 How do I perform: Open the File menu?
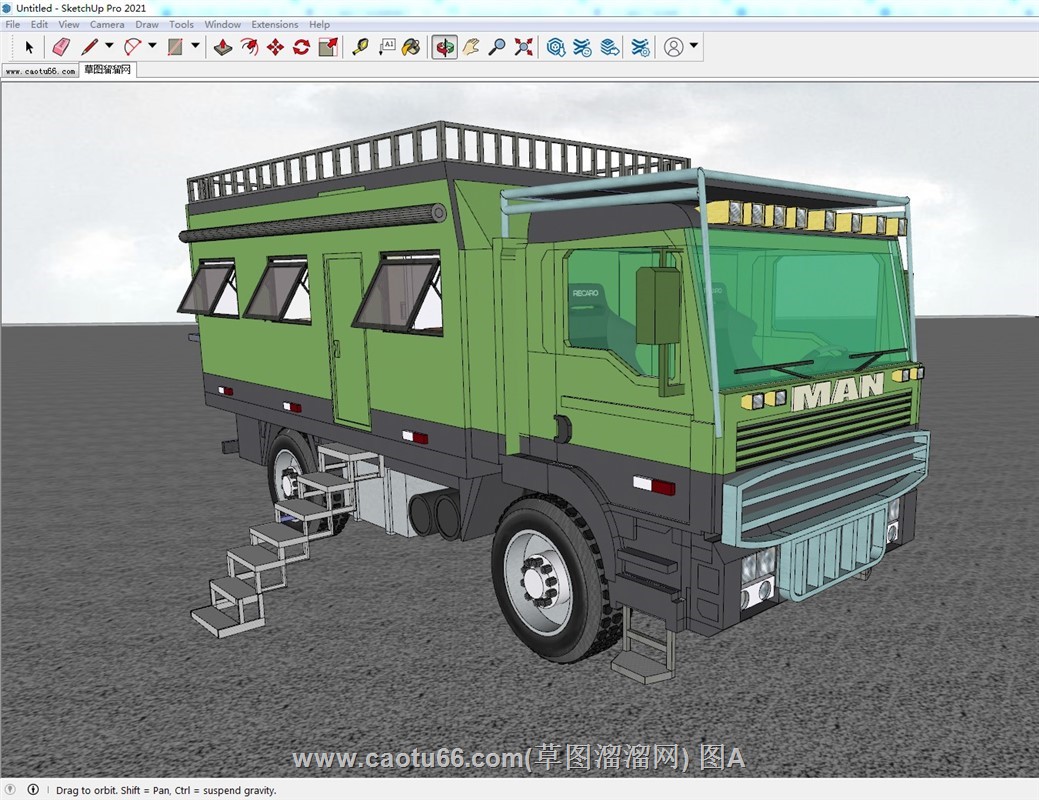[13, 25]
